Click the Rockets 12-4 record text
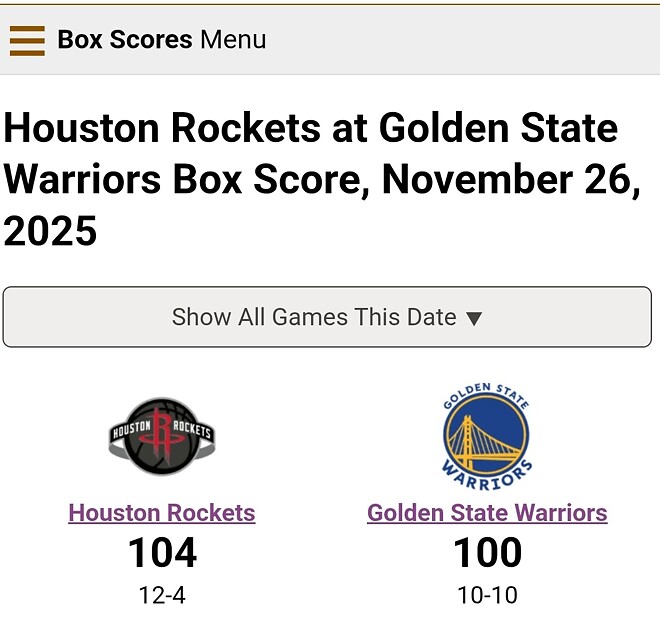Viewport: 660px width, 627px height. [x=161, y=596]
